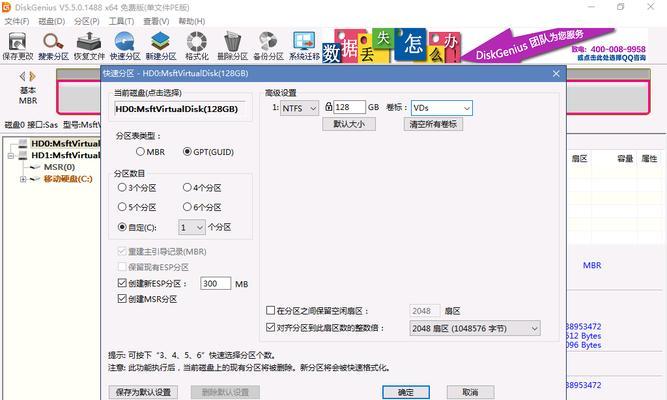Image resolution: width=667 pixels, height=400 pixels.
Task: Click the Cancel (取消) button
Action: [470, 392]
